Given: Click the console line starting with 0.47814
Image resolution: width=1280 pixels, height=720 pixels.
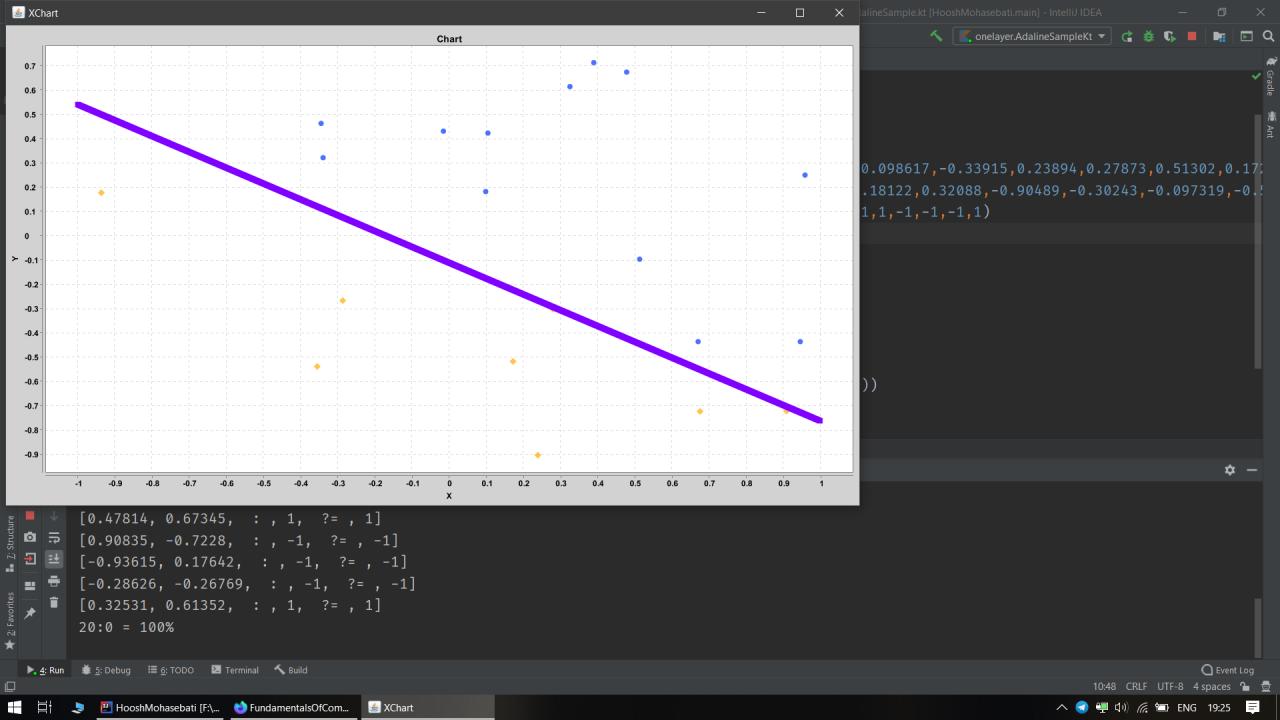Looking at the screenshot, I should tap(230, 518).
